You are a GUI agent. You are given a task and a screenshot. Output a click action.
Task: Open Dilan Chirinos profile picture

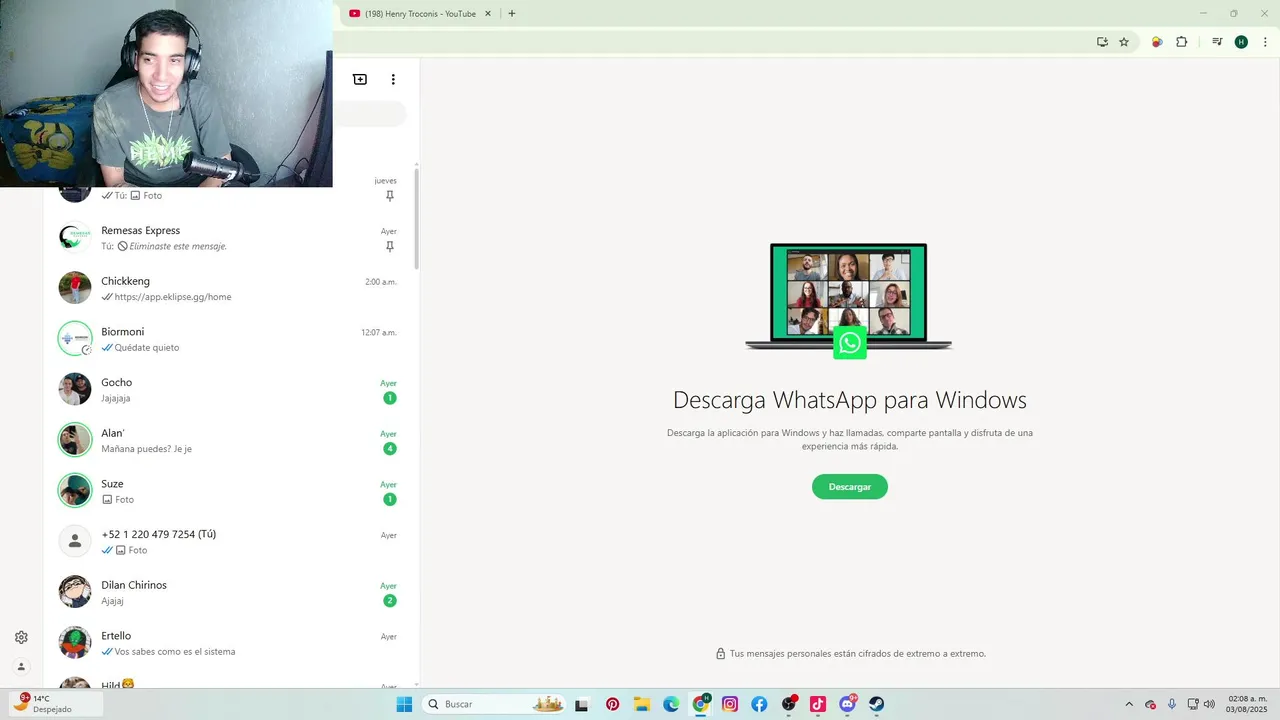coord(75,592)
